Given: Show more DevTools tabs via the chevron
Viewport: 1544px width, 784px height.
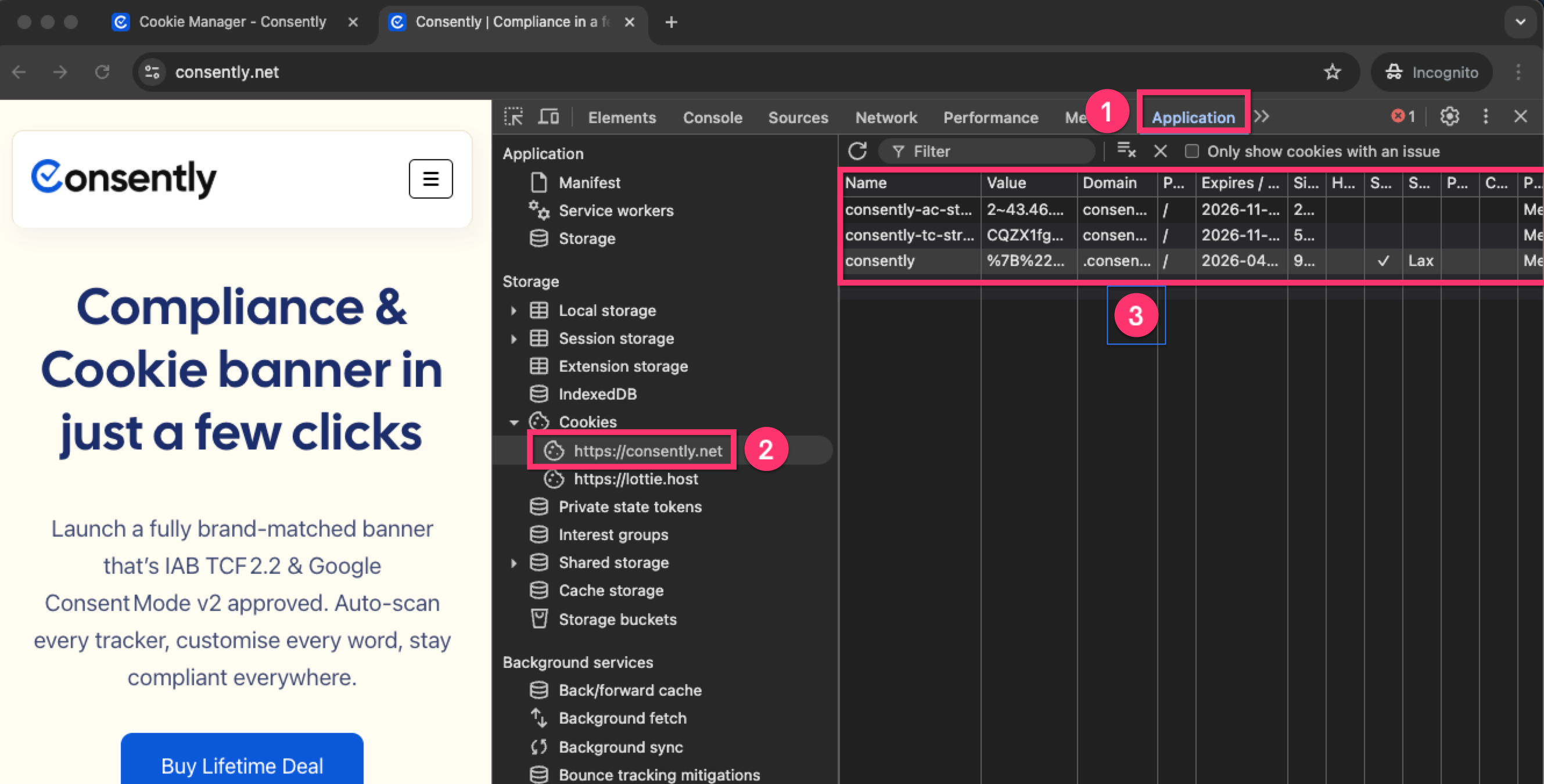Looking at the screenshot, I should coord(1262,116).
